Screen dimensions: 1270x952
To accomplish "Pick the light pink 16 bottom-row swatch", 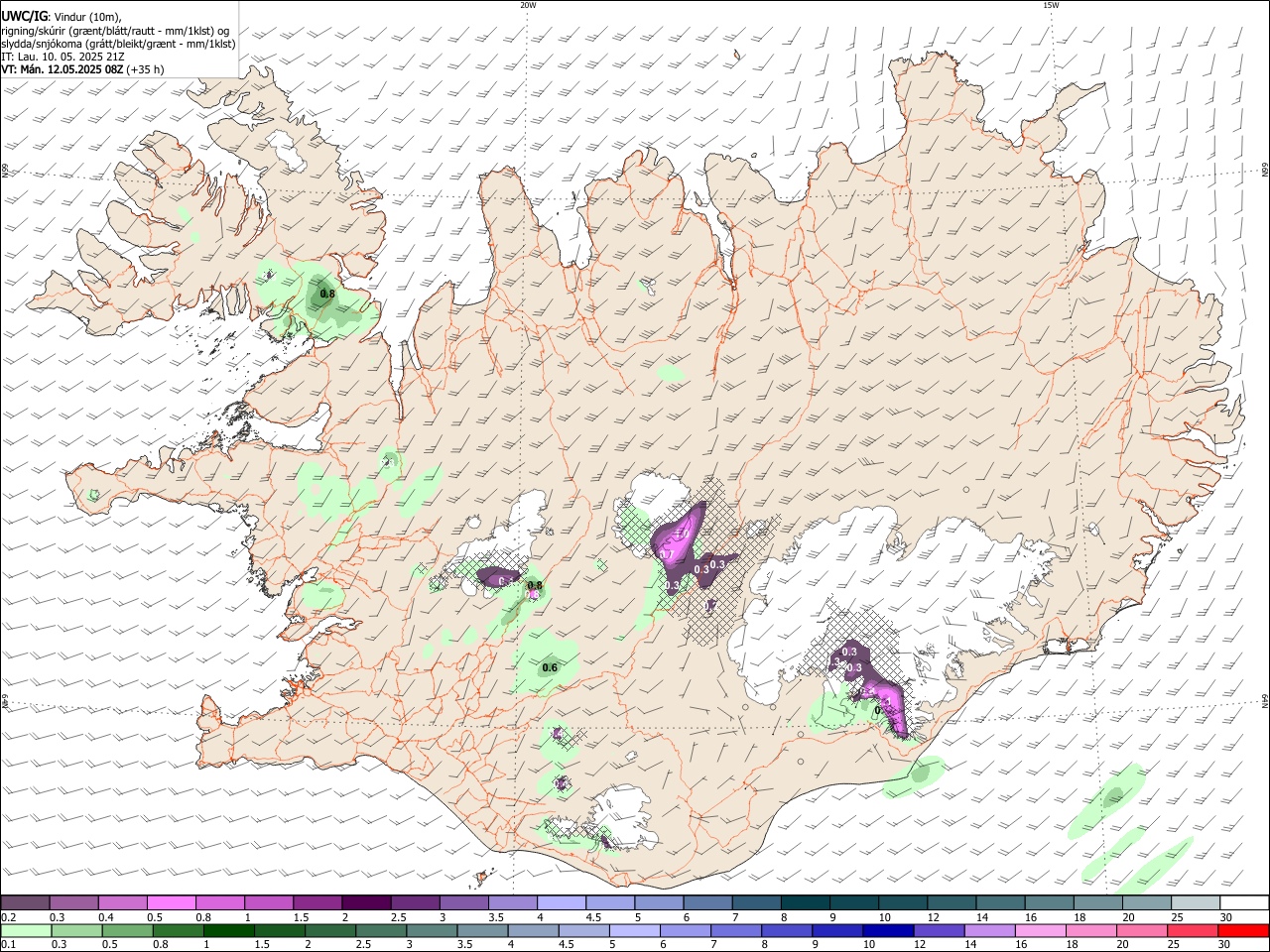I will pos(1039,931).
